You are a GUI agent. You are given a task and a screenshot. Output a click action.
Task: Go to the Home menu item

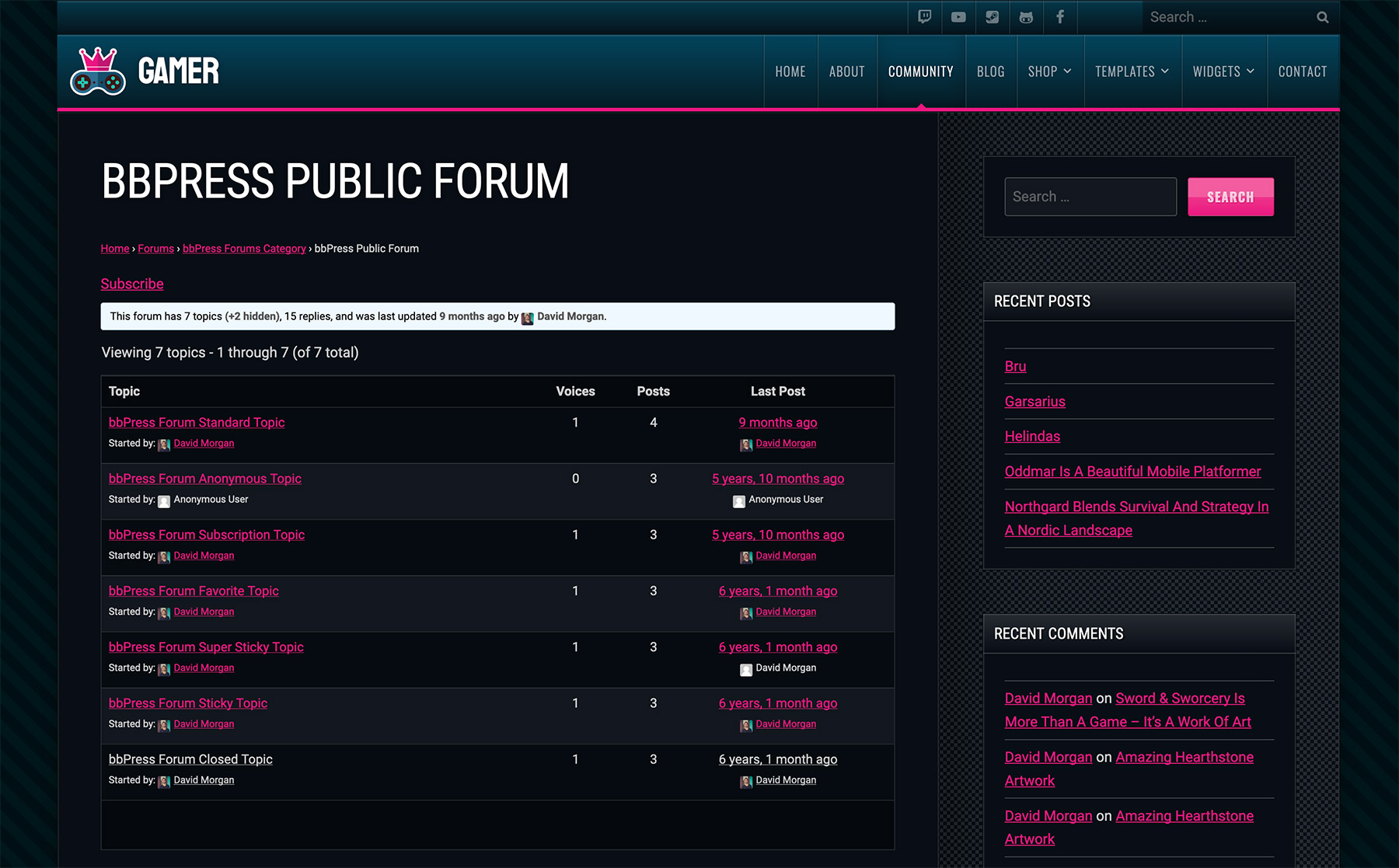coord(790,71)
